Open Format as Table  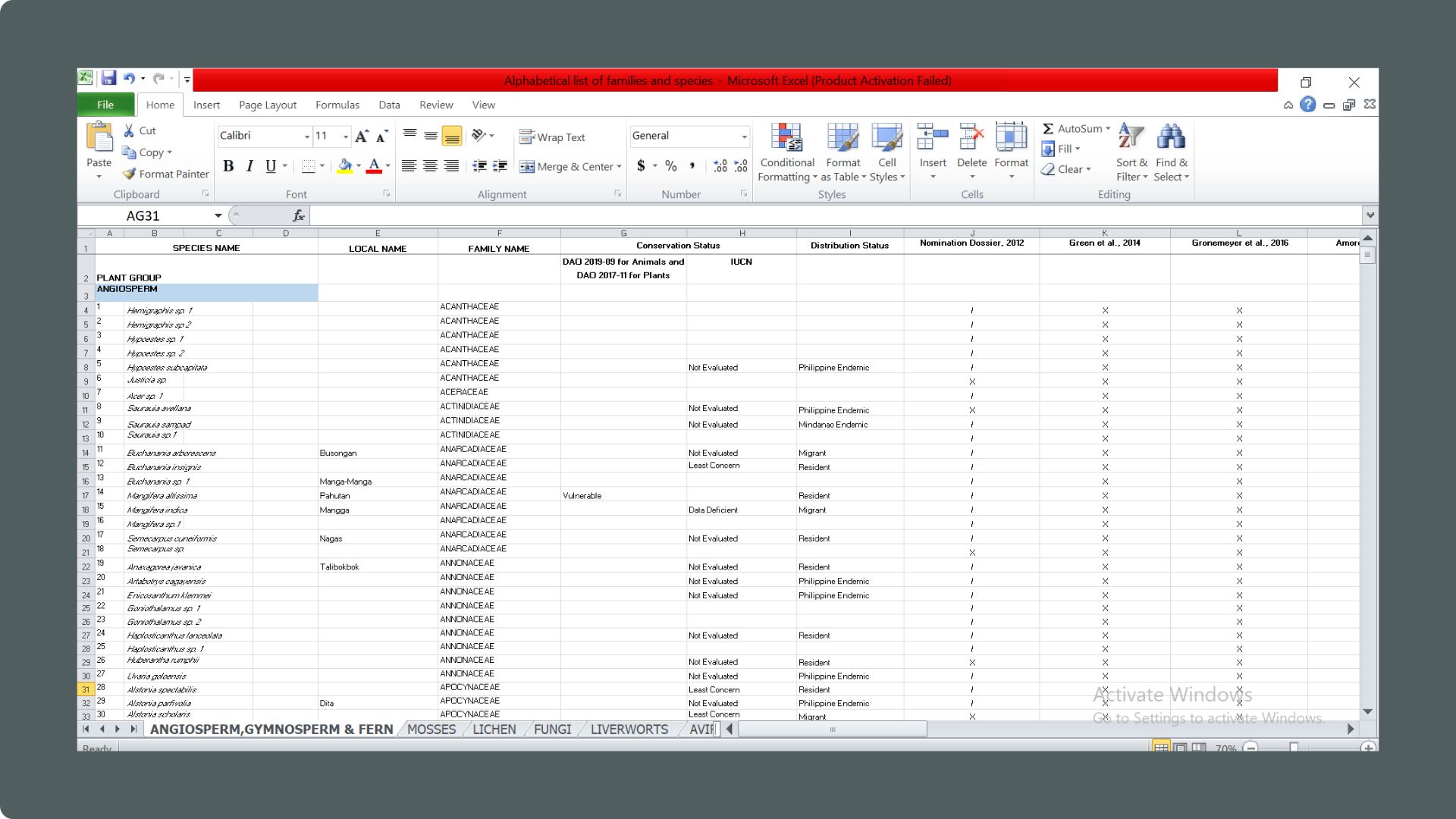[843, 152]
